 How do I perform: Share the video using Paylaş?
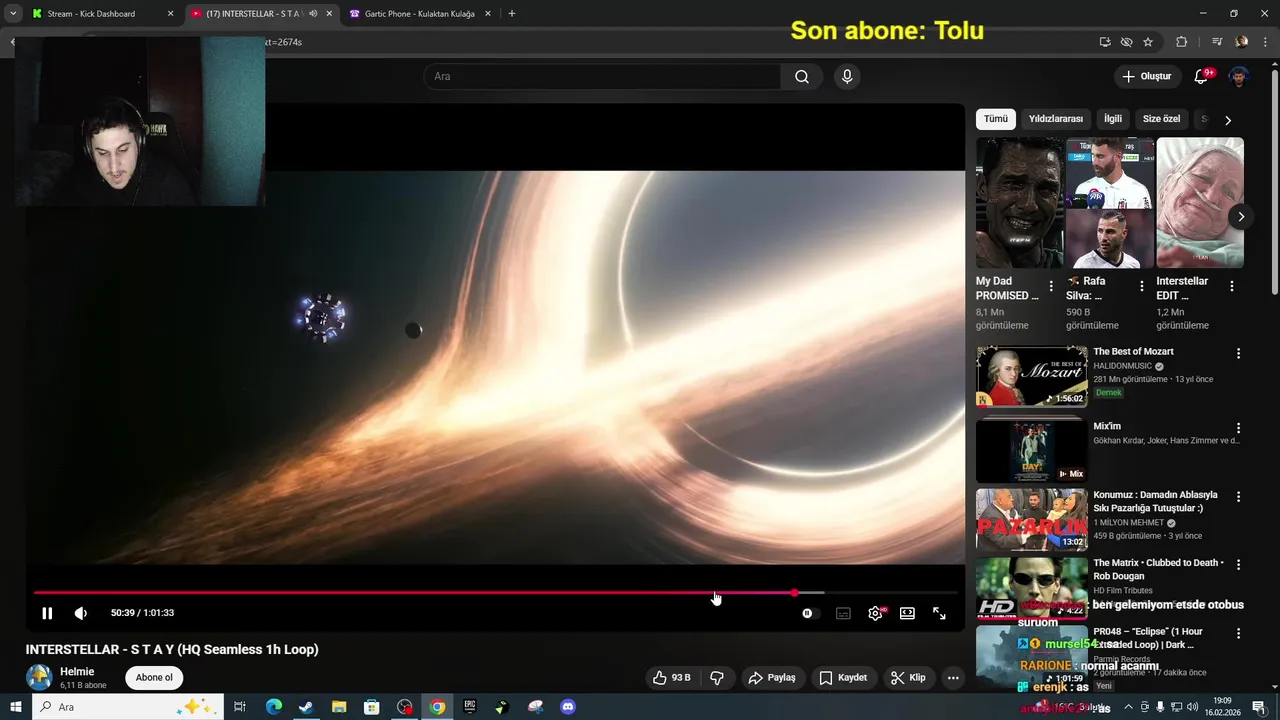[x=772, y=678]
